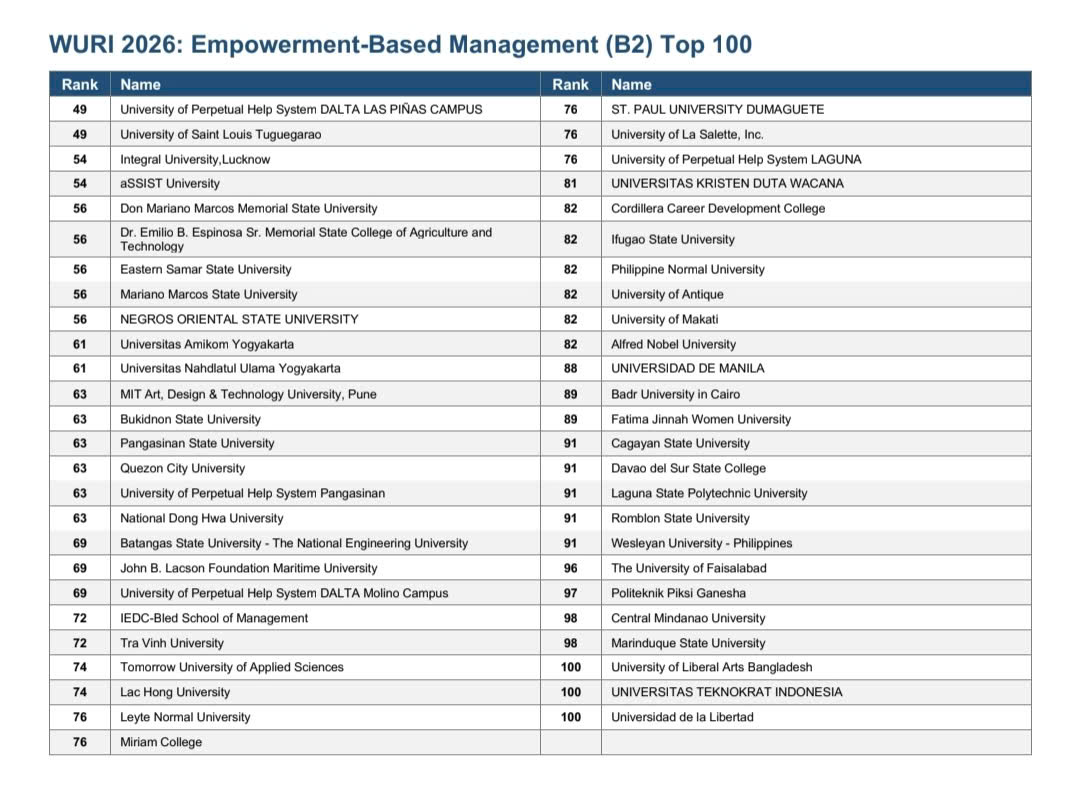The height and width of the screenshot is (797, 1080).
Task: Click Cagayan State University
Action: 681,444
